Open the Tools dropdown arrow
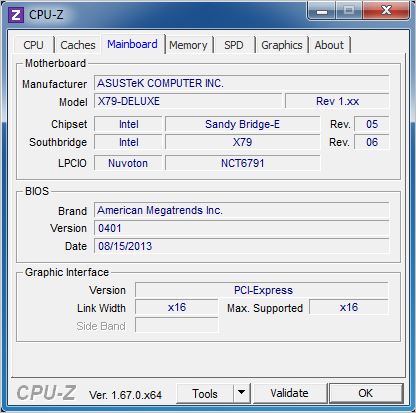The image size is (416, 413). tap(242, 394)
